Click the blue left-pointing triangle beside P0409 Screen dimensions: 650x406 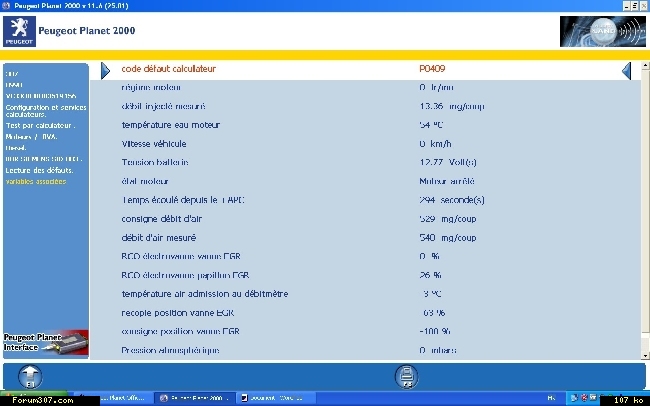click(x=626, y=71)
